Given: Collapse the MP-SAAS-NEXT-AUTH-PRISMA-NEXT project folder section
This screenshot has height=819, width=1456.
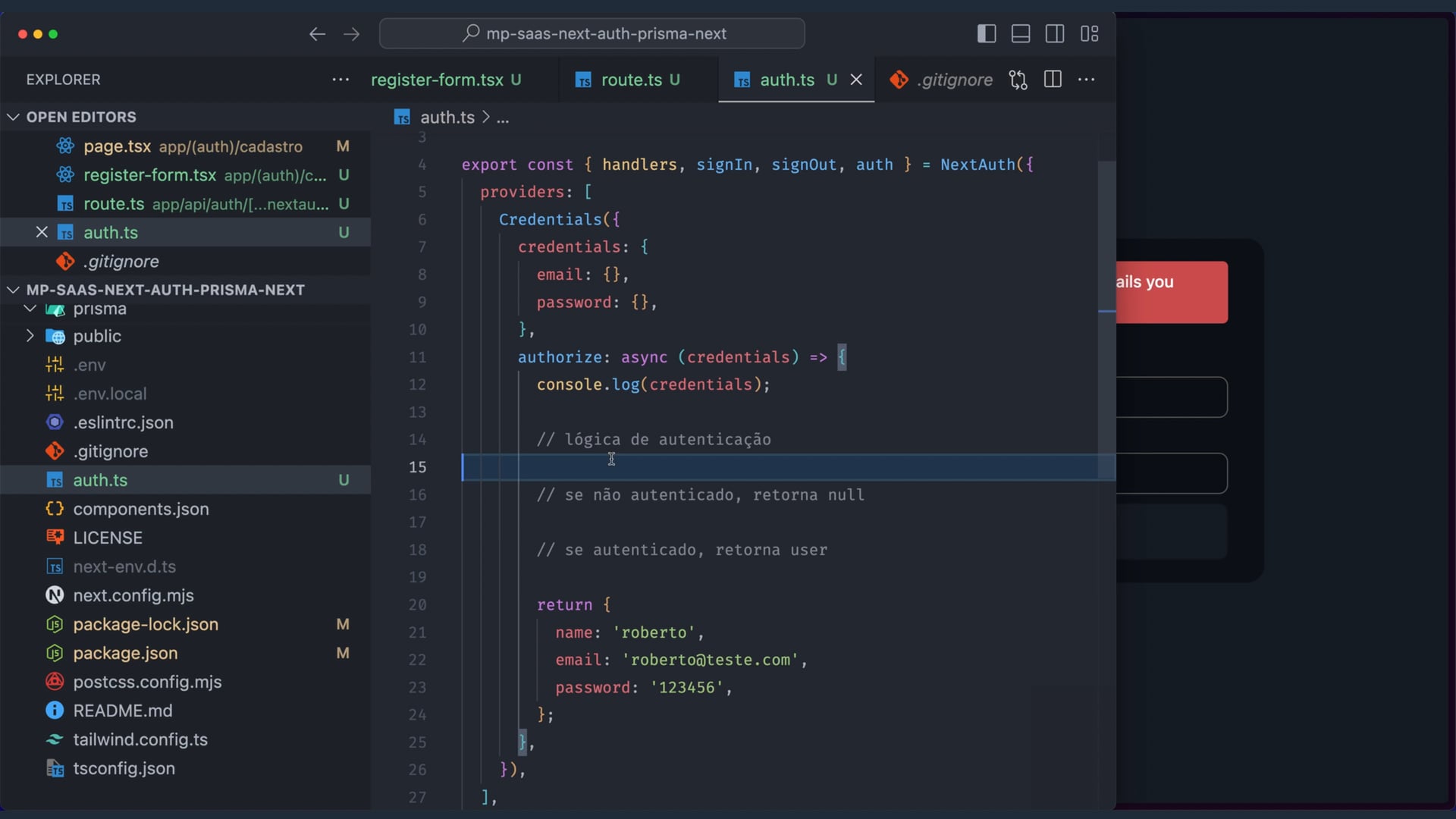Looking at the screenshot, I should 13,290.
